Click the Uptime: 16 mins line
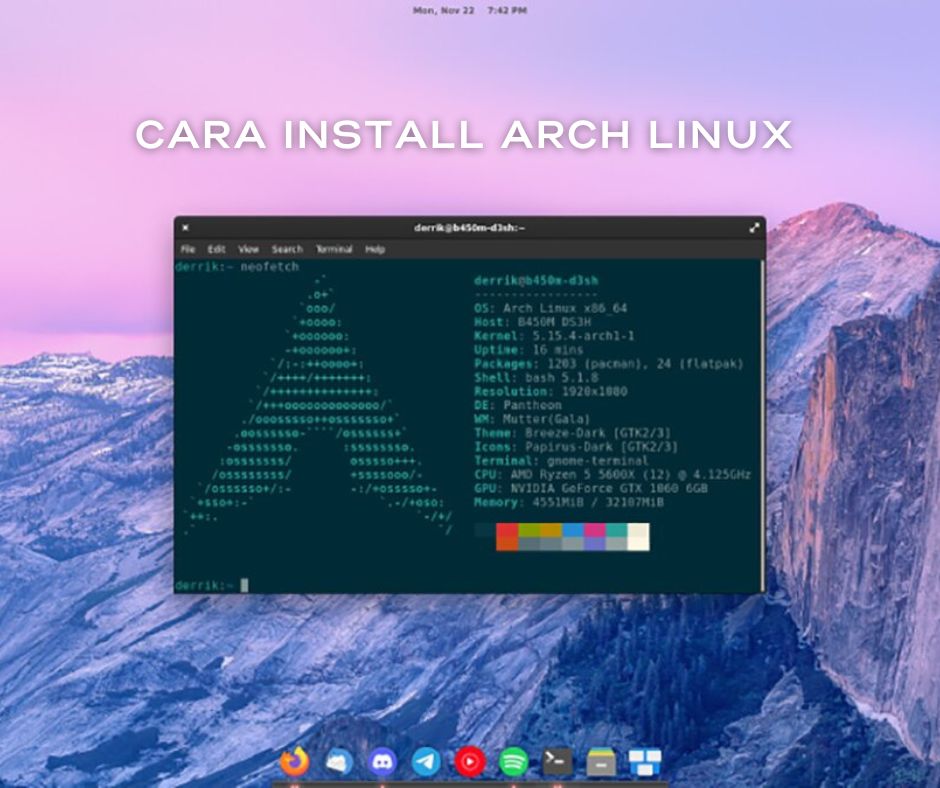Viewport: 940px width, 788px height. 529,350
